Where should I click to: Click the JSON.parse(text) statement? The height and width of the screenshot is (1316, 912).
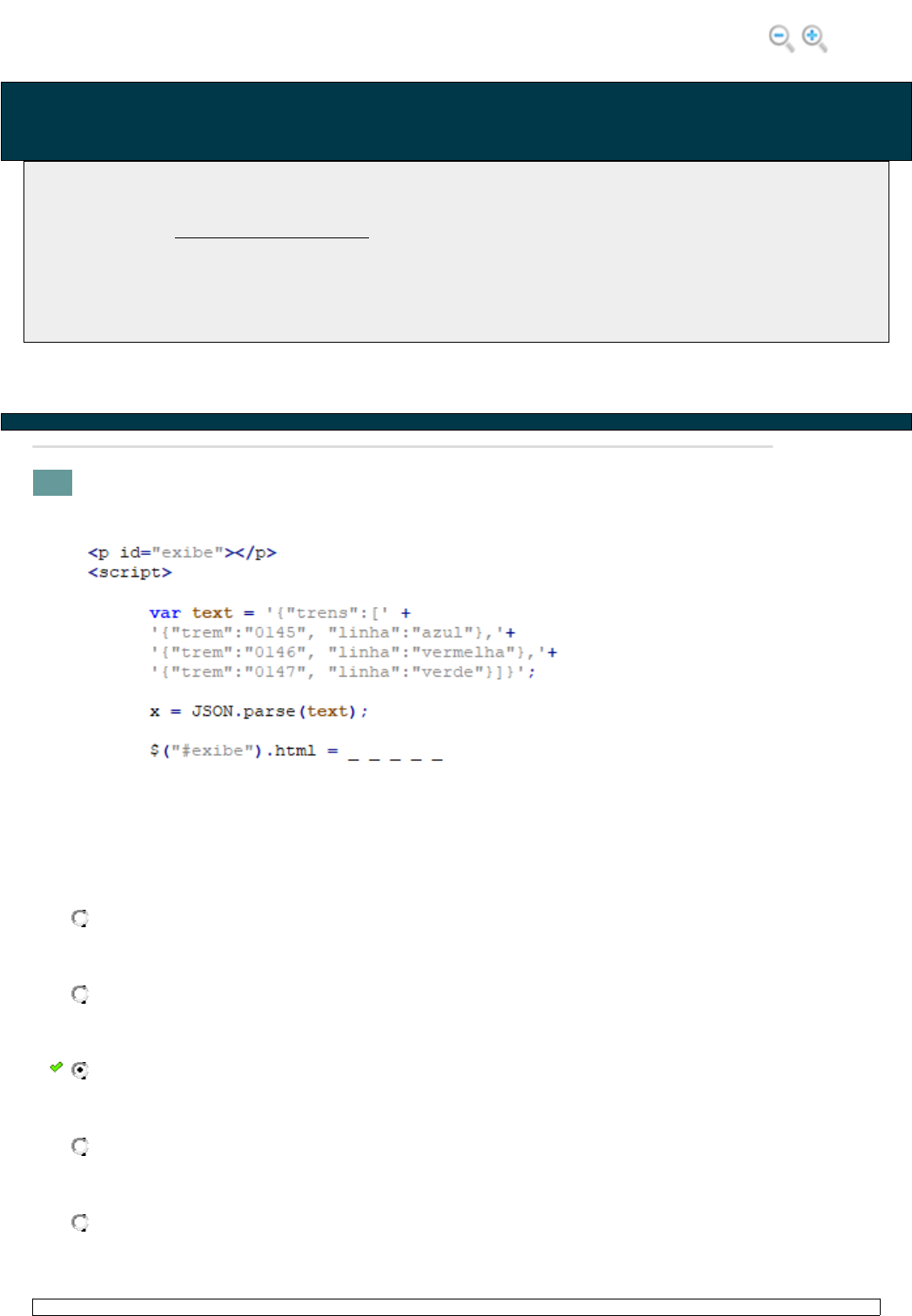(x=258, y=711)
